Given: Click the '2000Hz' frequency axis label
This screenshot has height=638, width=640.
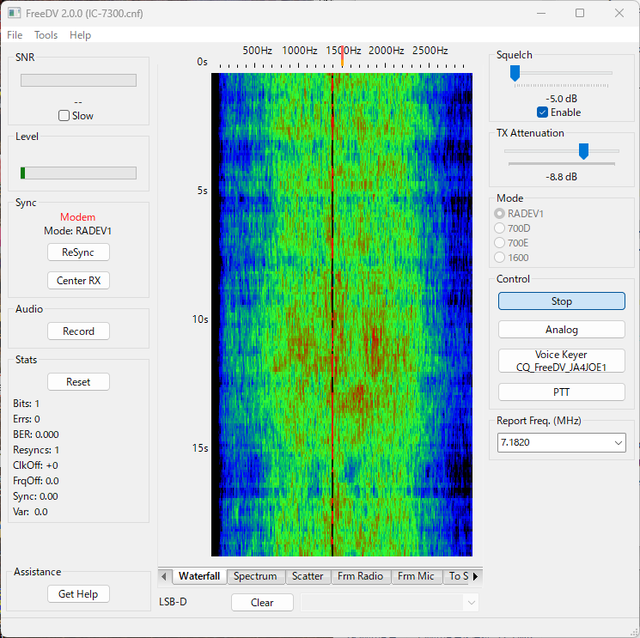Looking at the screenshot, I should pos(386,51).
